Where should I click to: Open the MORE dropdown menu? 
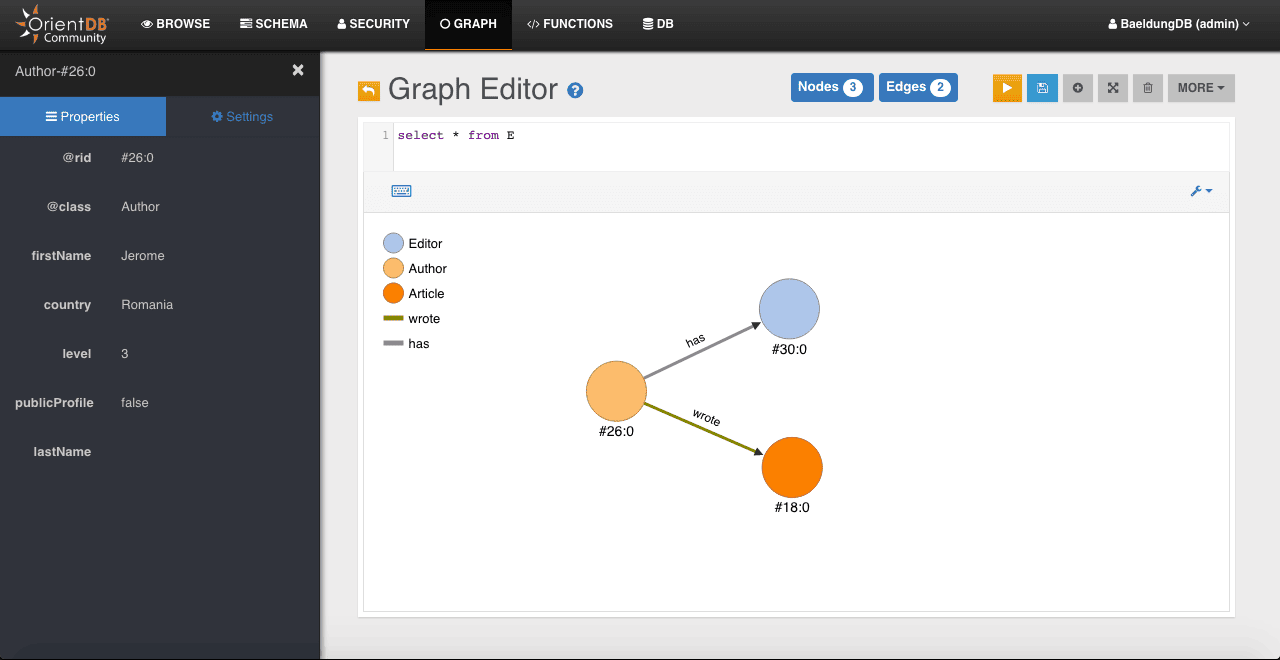pyautogui.click(x=1200, y=88)
